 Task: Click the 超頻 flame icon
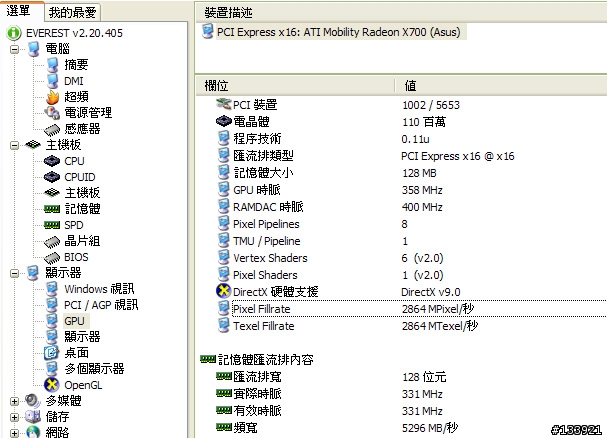[x=52, y=97]
